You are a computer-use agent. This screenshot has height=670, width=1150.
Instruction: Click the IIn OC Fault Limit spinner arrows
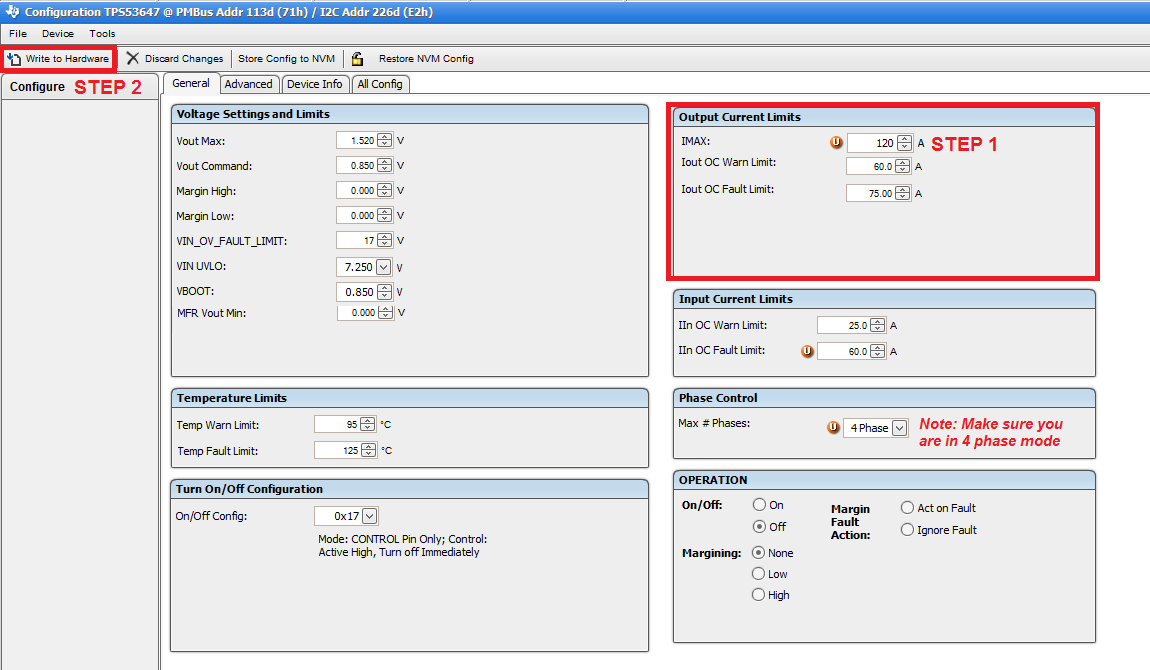[x=878, y=352]
